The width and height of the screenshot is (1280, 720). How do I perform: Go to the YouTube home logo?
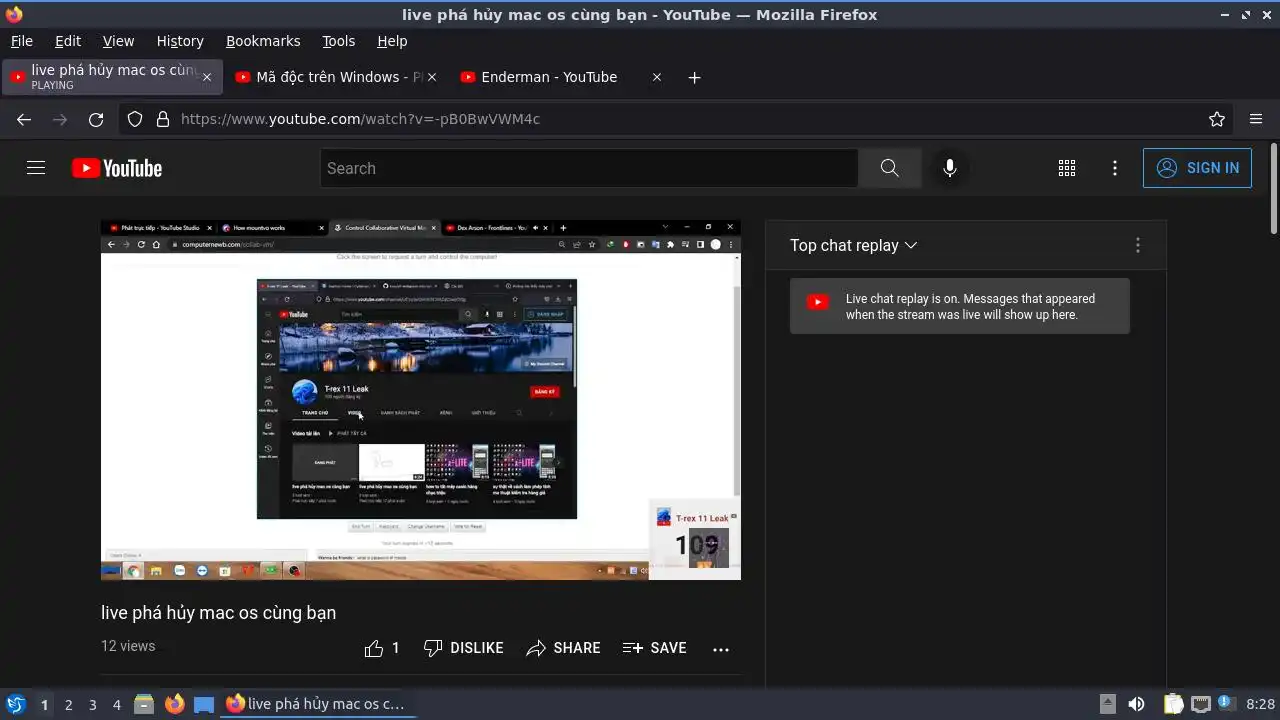[117, 168]
